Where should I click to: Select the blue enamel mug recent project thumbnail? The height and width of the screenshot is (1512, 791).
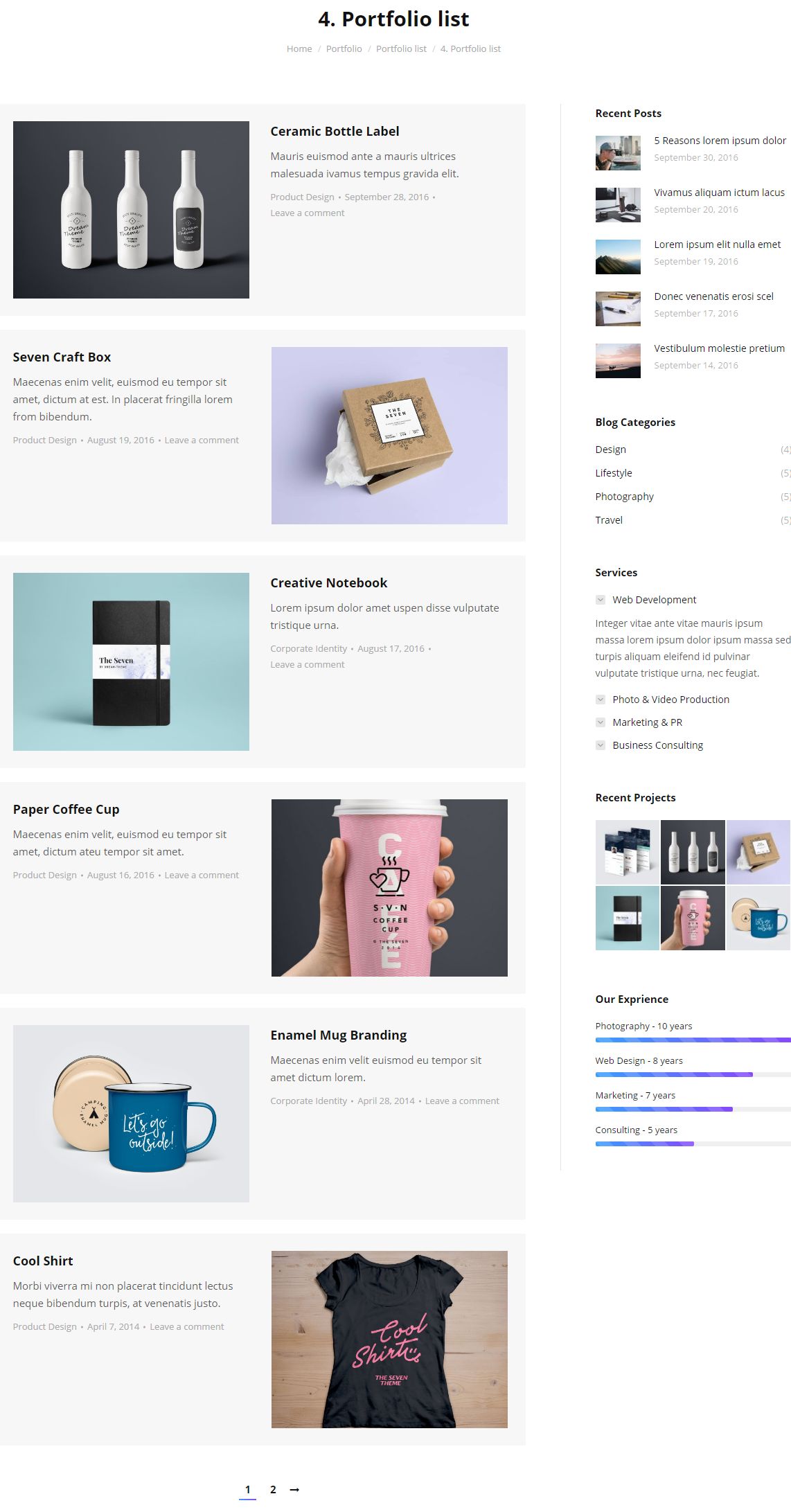pyautogui.click(x=758, y=918)
